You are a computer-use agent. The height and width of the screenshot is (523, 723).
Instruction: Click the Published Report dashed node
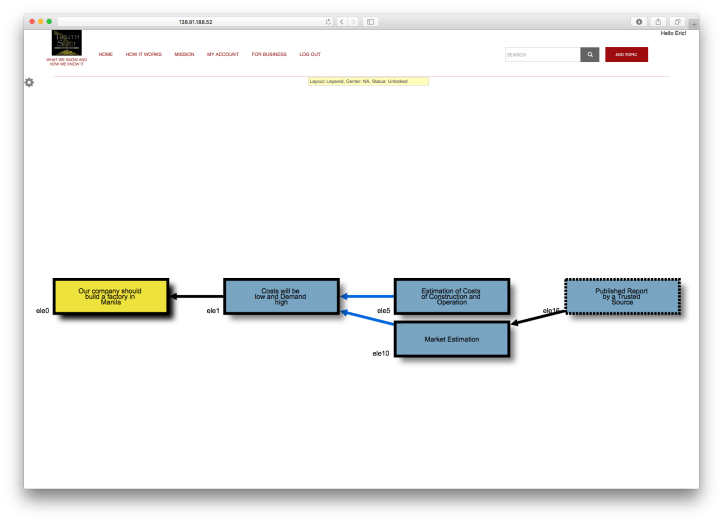point(622,296)
